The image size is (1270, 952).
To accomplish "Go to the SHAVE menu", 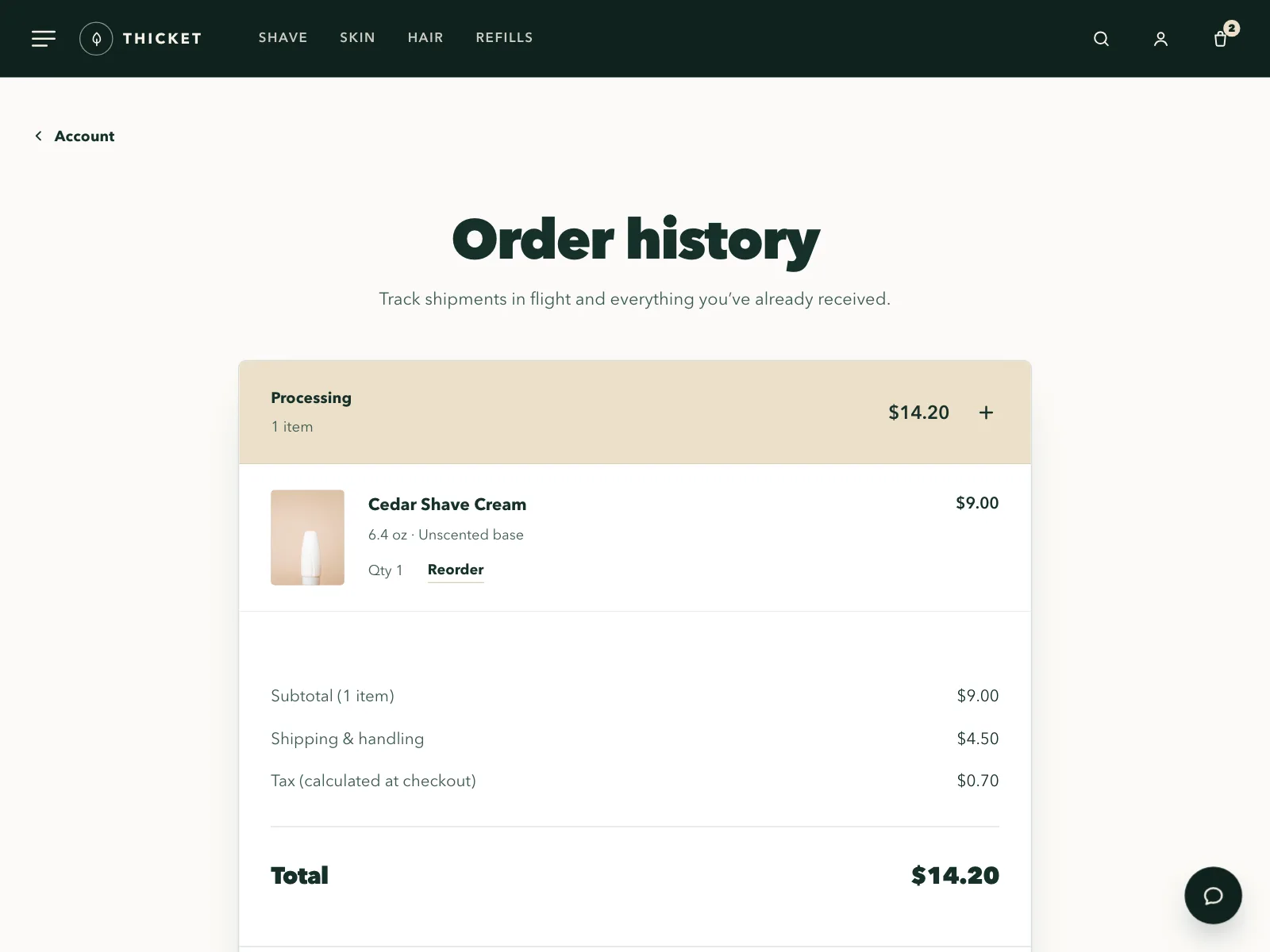I will (x=283, y=37).
